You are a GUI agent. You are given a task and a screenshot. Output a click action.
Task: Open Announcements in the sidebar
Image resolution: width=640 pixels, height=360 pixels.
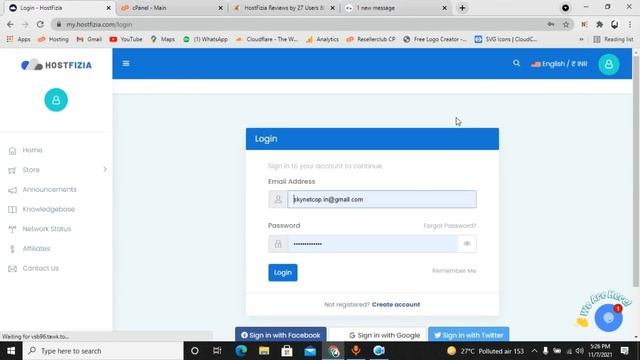49,189
